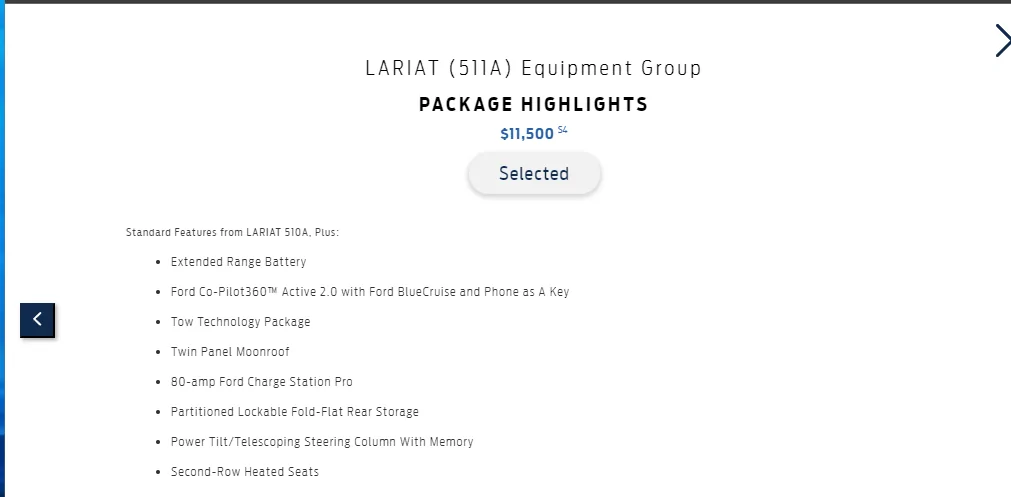
Task: Click the PACKAGE HIGHLIGHTS heading
Action: (x=533, y=104)
